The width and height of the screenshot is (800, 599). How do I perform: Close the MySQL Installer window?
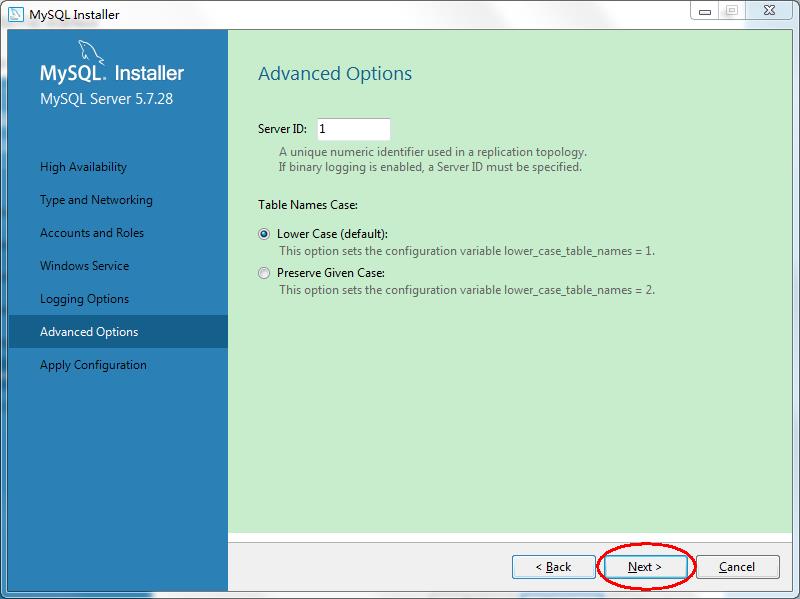click(x=769, y=11)
